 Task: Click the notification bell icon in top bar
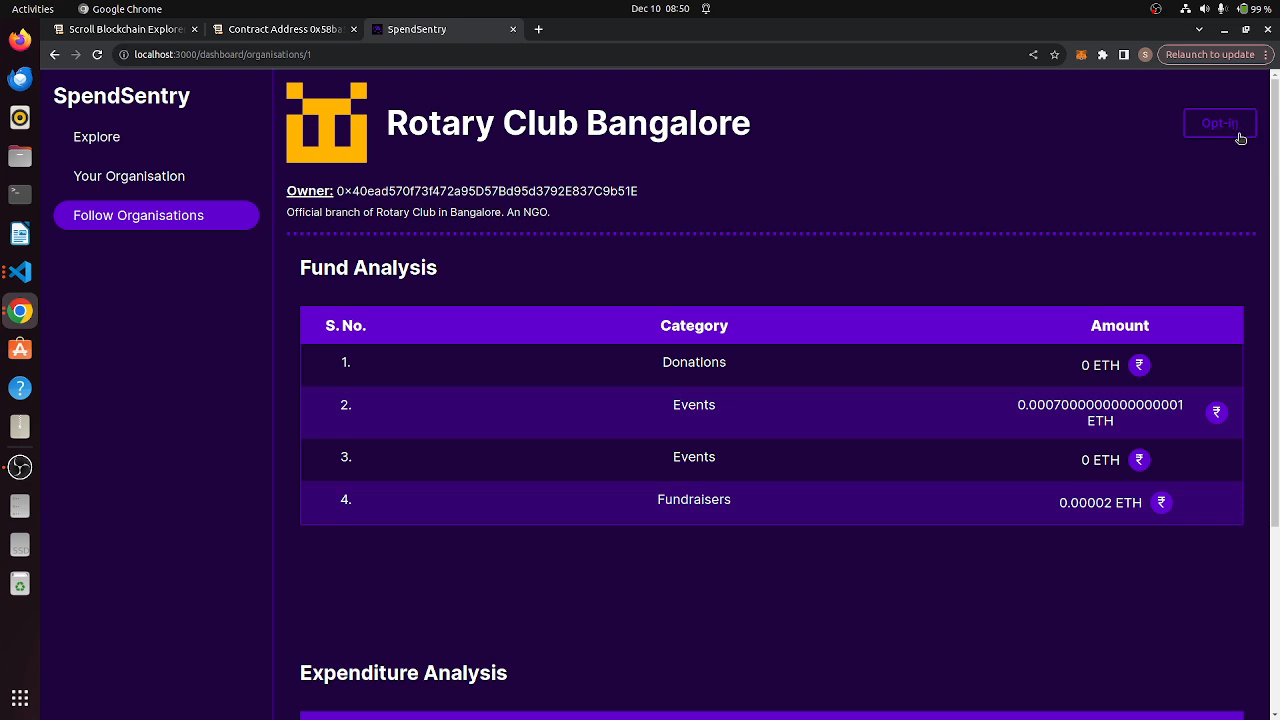[x=706, y=9]
